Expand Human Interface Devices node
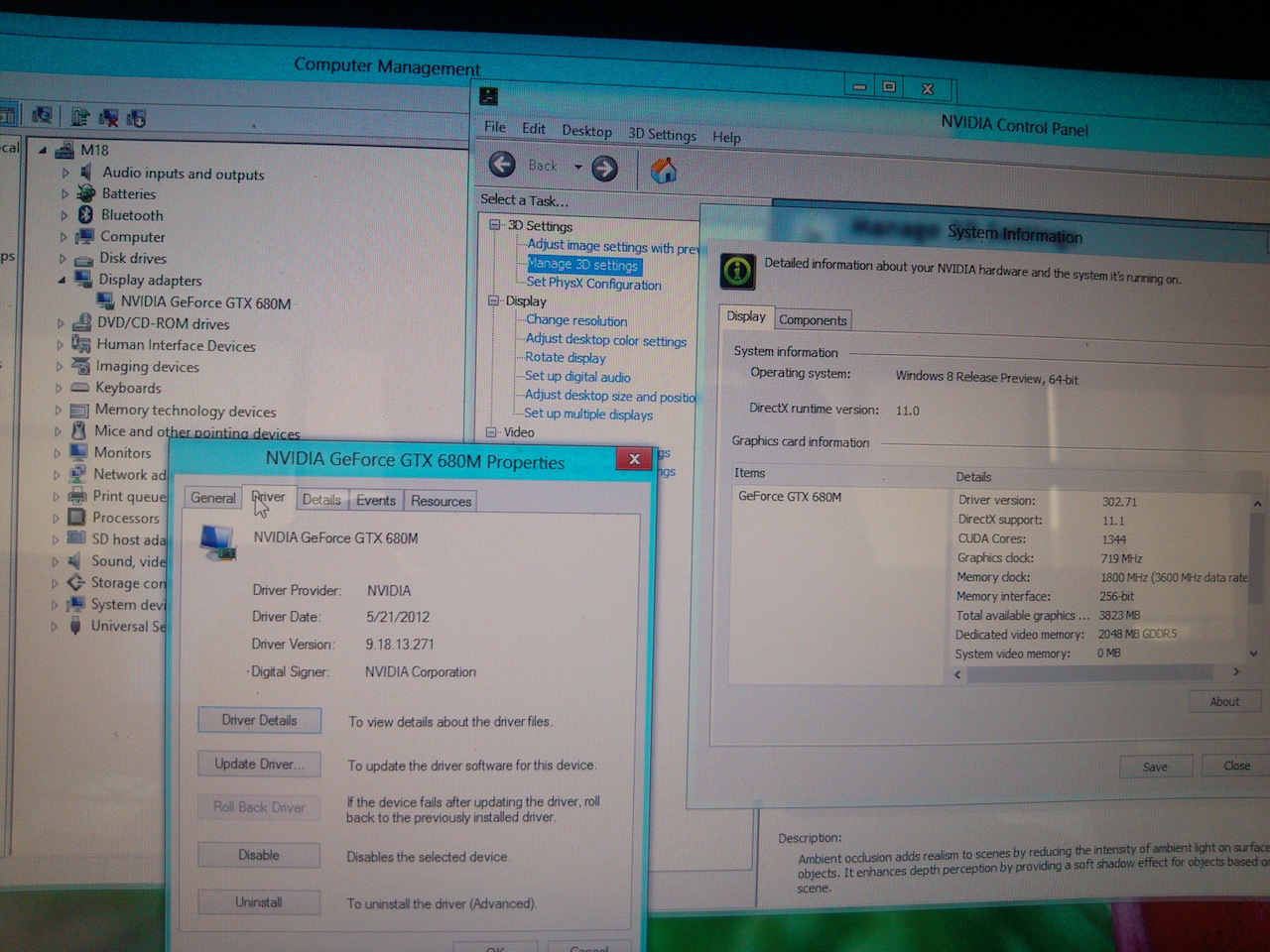The height and width of the screenshot is (952, 1270). coord(60,345)
